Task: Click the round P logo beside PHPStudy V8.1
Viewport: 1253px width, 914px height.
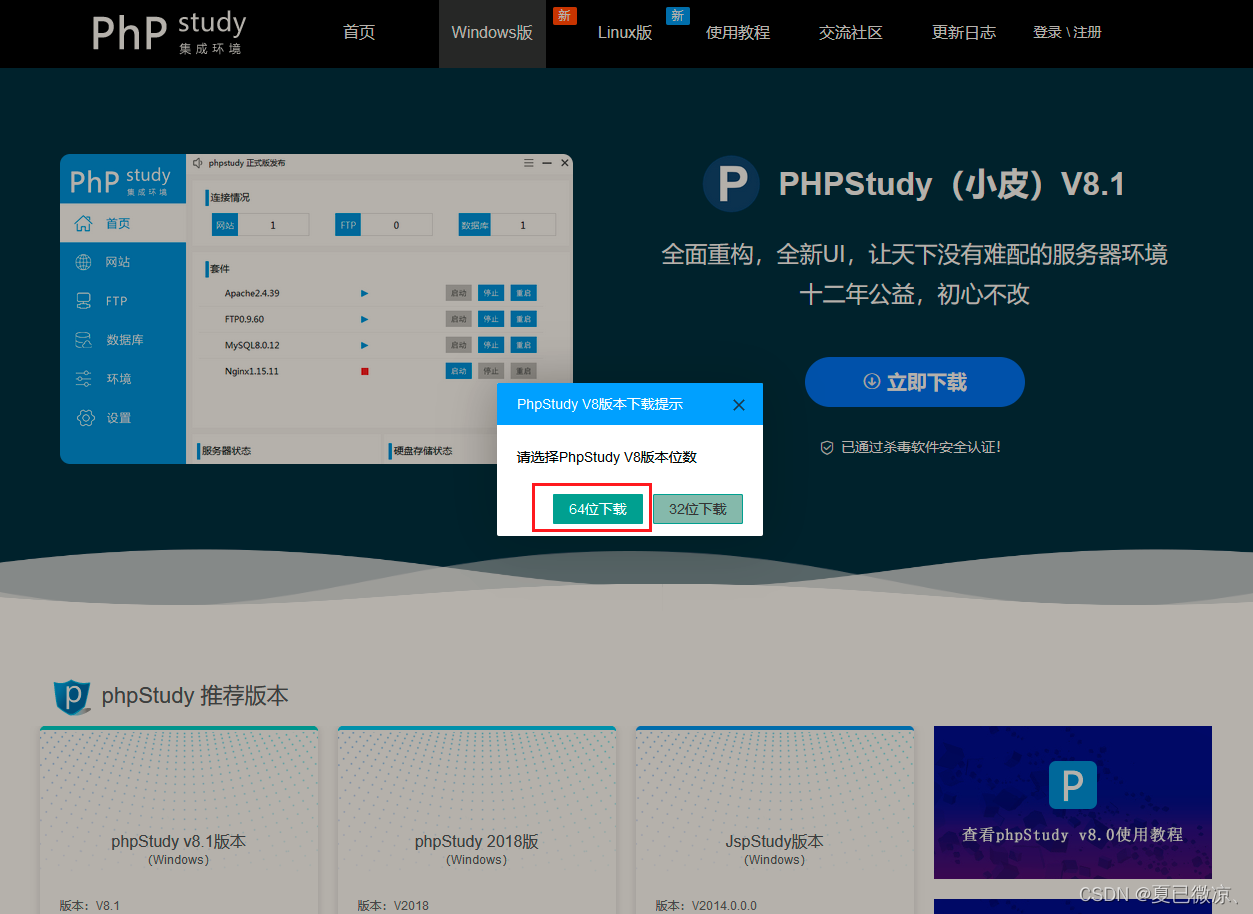Action: pos(731,184)
